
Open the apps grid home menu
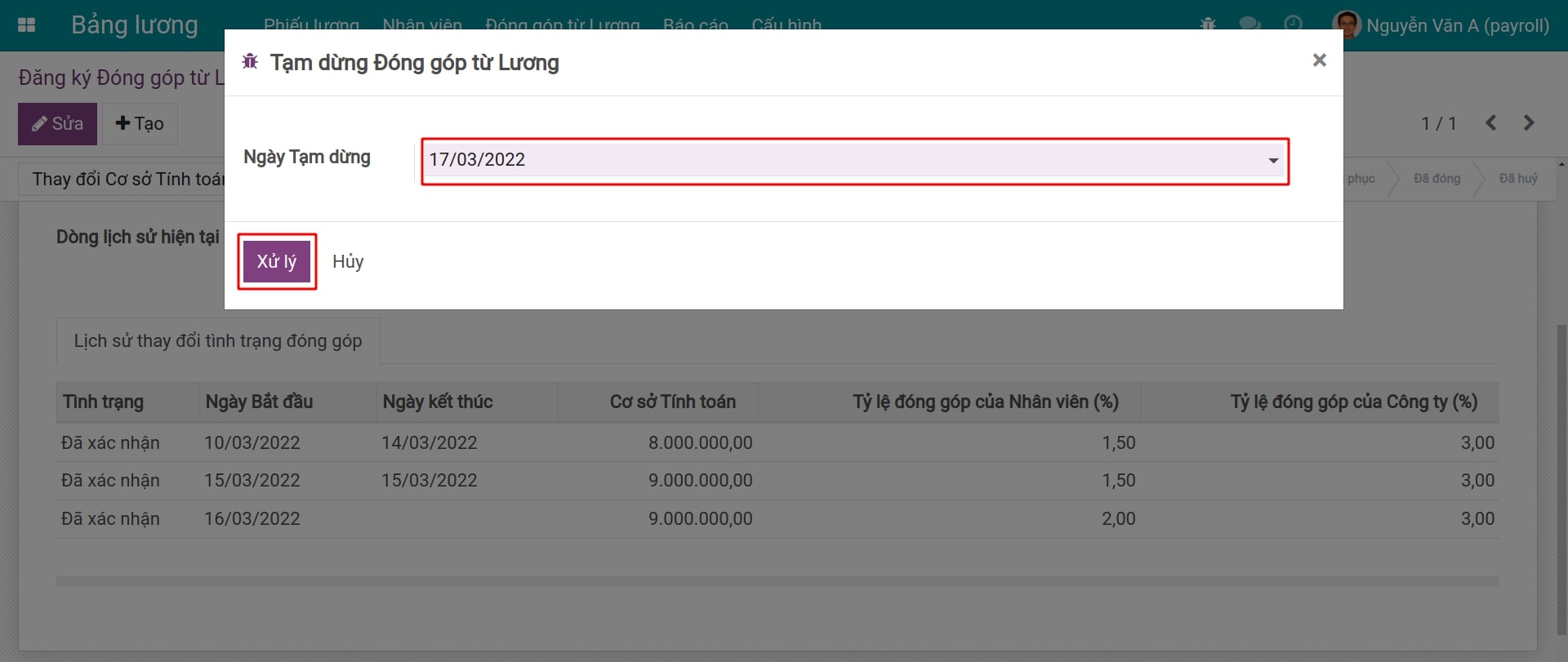26,25
